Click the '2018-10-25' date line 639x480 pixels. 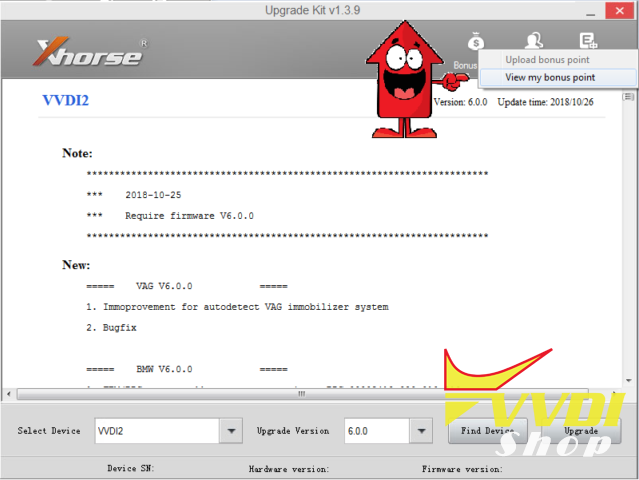153,195
